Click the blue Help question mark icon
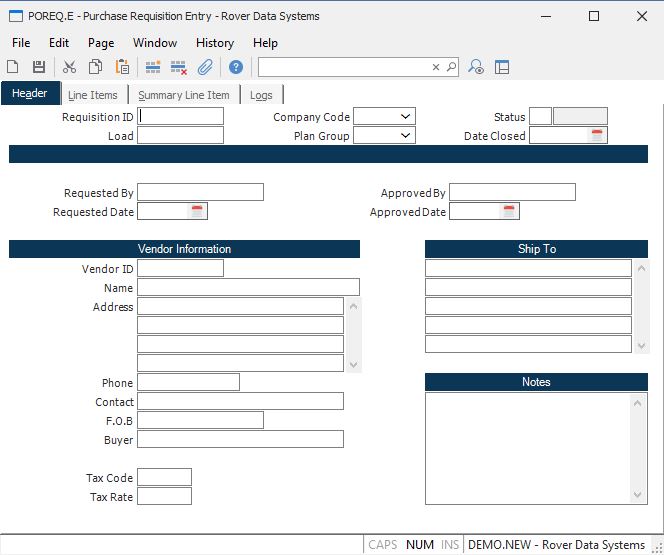Screen dimensions: 664x555 236,67
